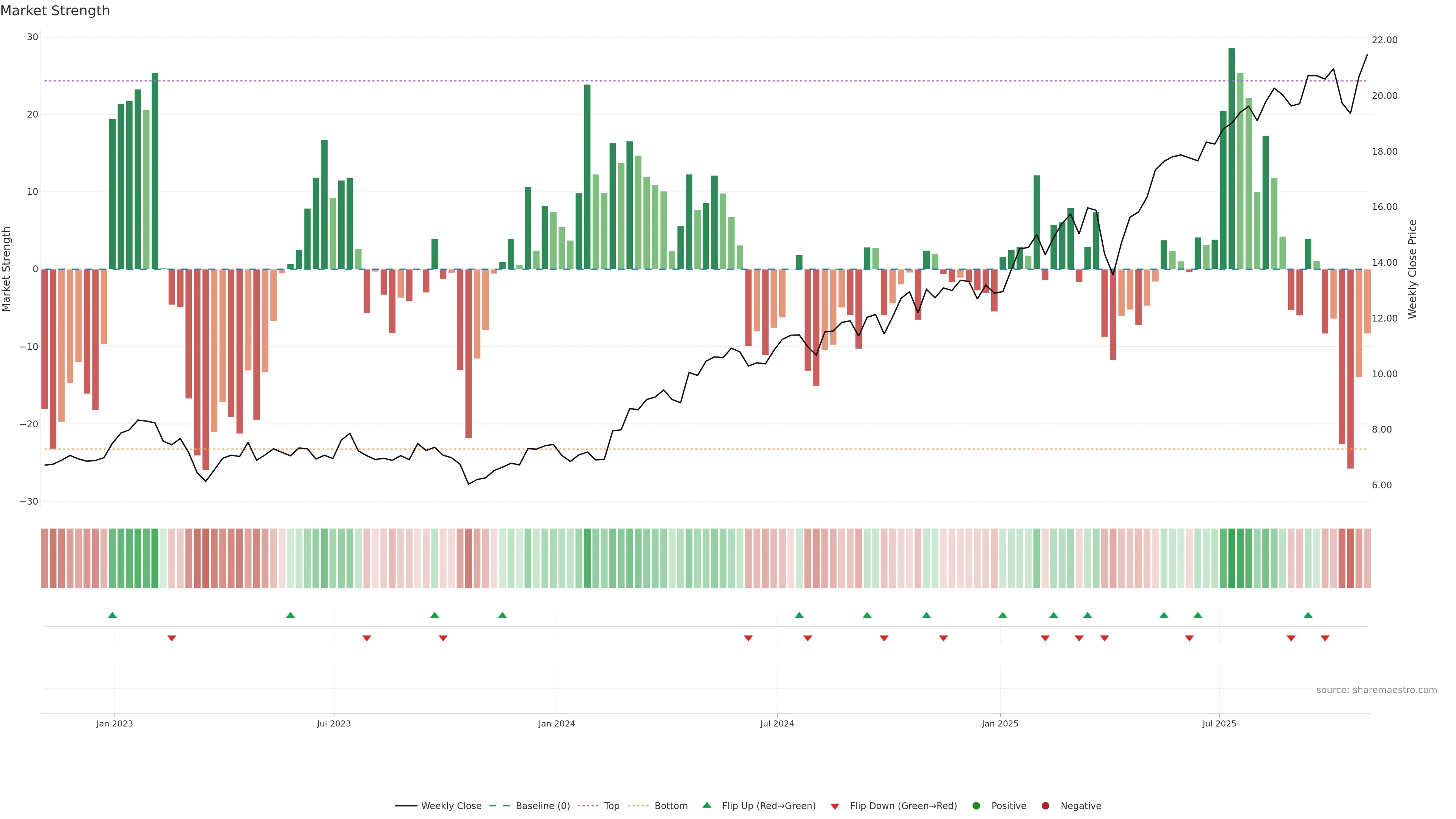Click the Jul 2025 x-axis label

click(x=1219, y=723)
